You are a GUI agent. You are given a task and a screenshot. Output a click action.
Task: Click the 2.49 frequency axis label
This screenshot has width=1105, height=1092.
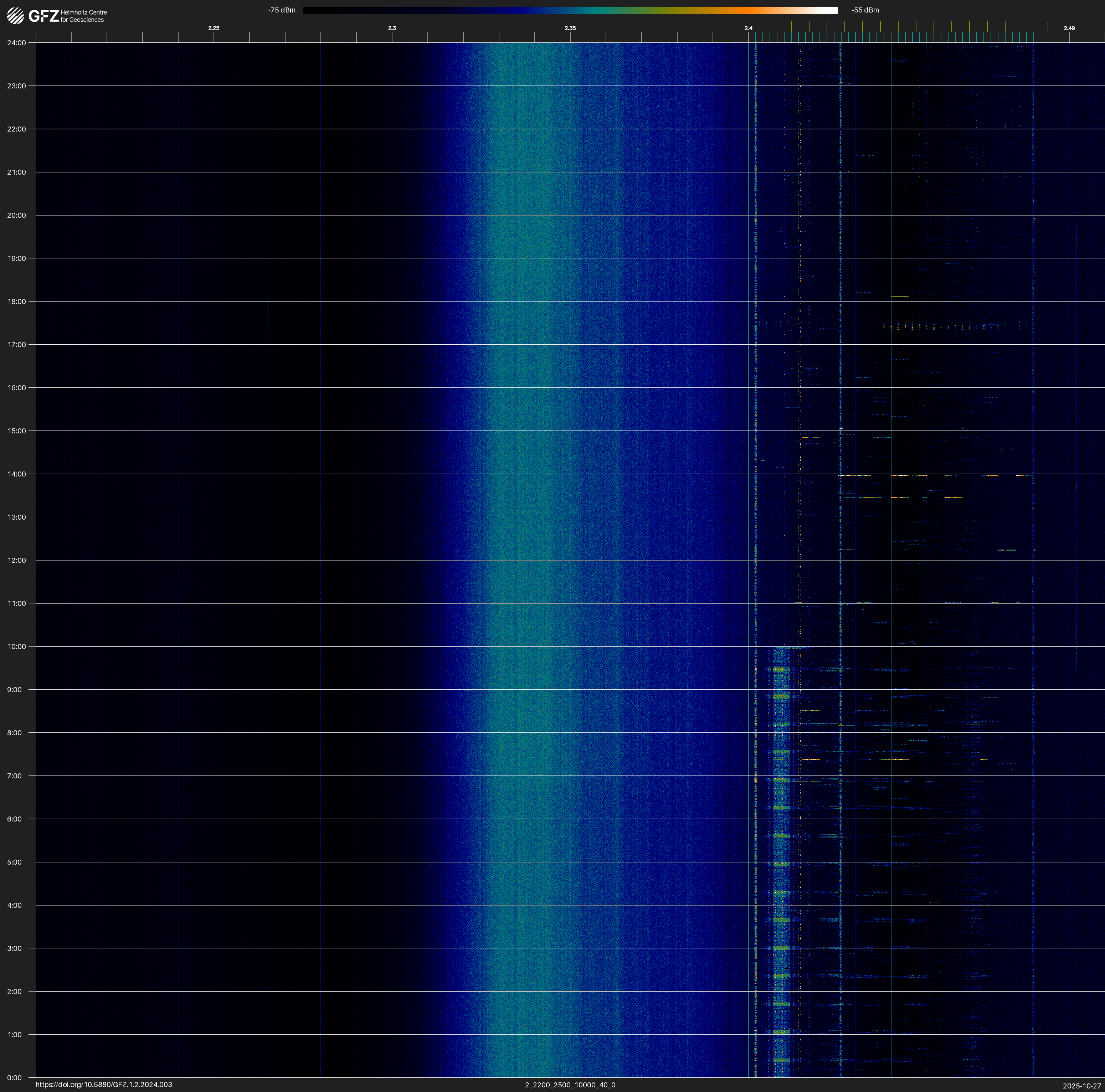(1068, 28)
